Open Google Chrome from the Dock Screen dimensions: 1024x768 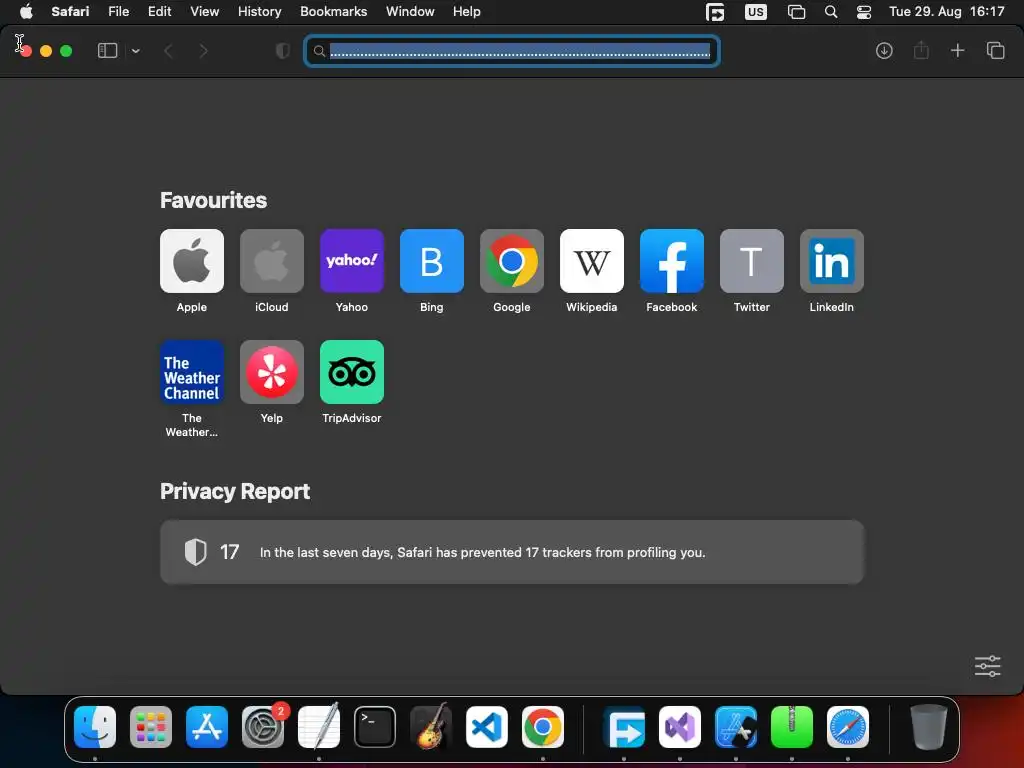click(x=543, y=727)
